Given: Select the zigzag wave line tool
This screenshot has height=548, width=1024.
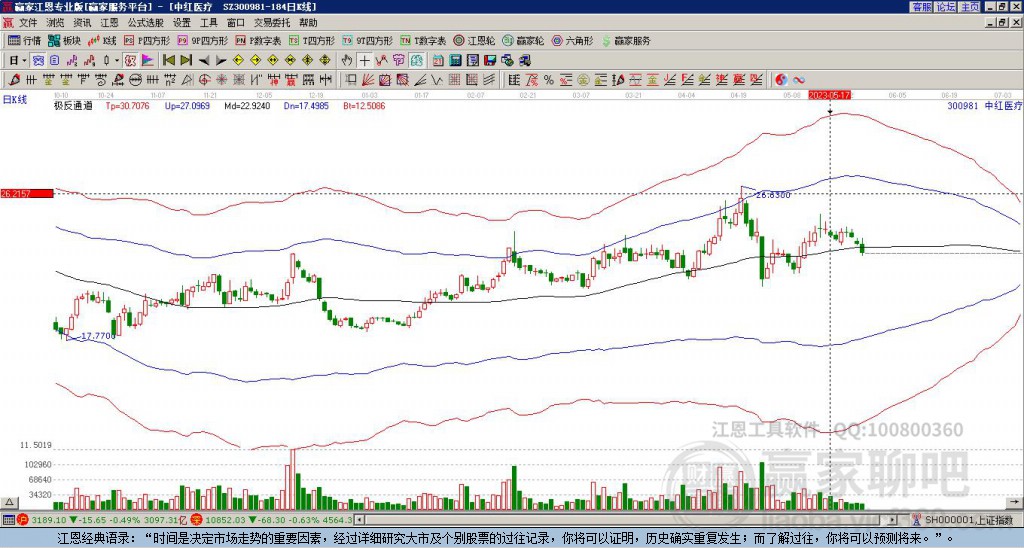Looking at the screenshot, I should [436, 80].
